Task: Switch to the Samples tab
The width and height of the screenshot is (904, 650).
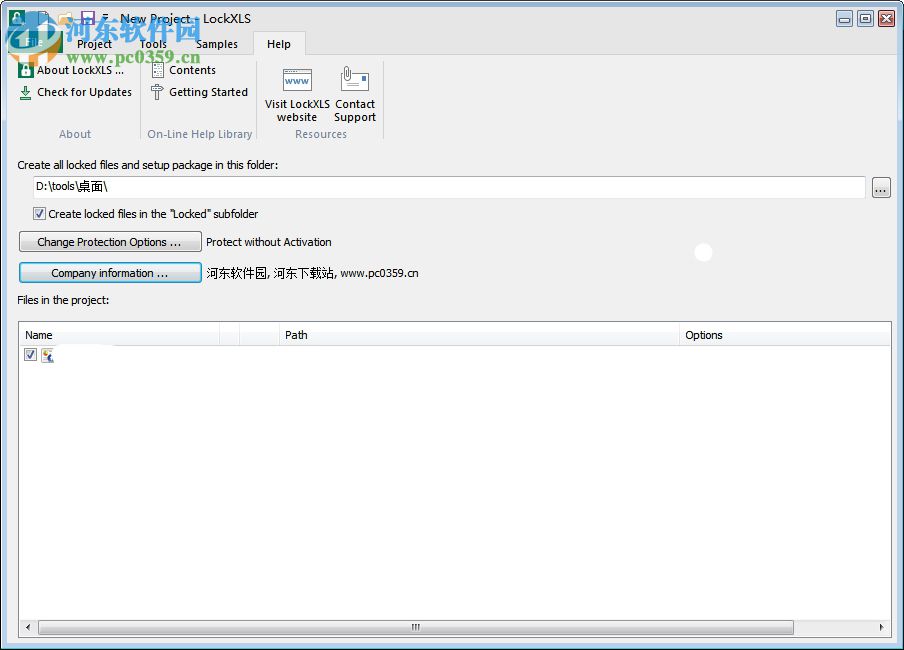Action: tap(216, 44)
